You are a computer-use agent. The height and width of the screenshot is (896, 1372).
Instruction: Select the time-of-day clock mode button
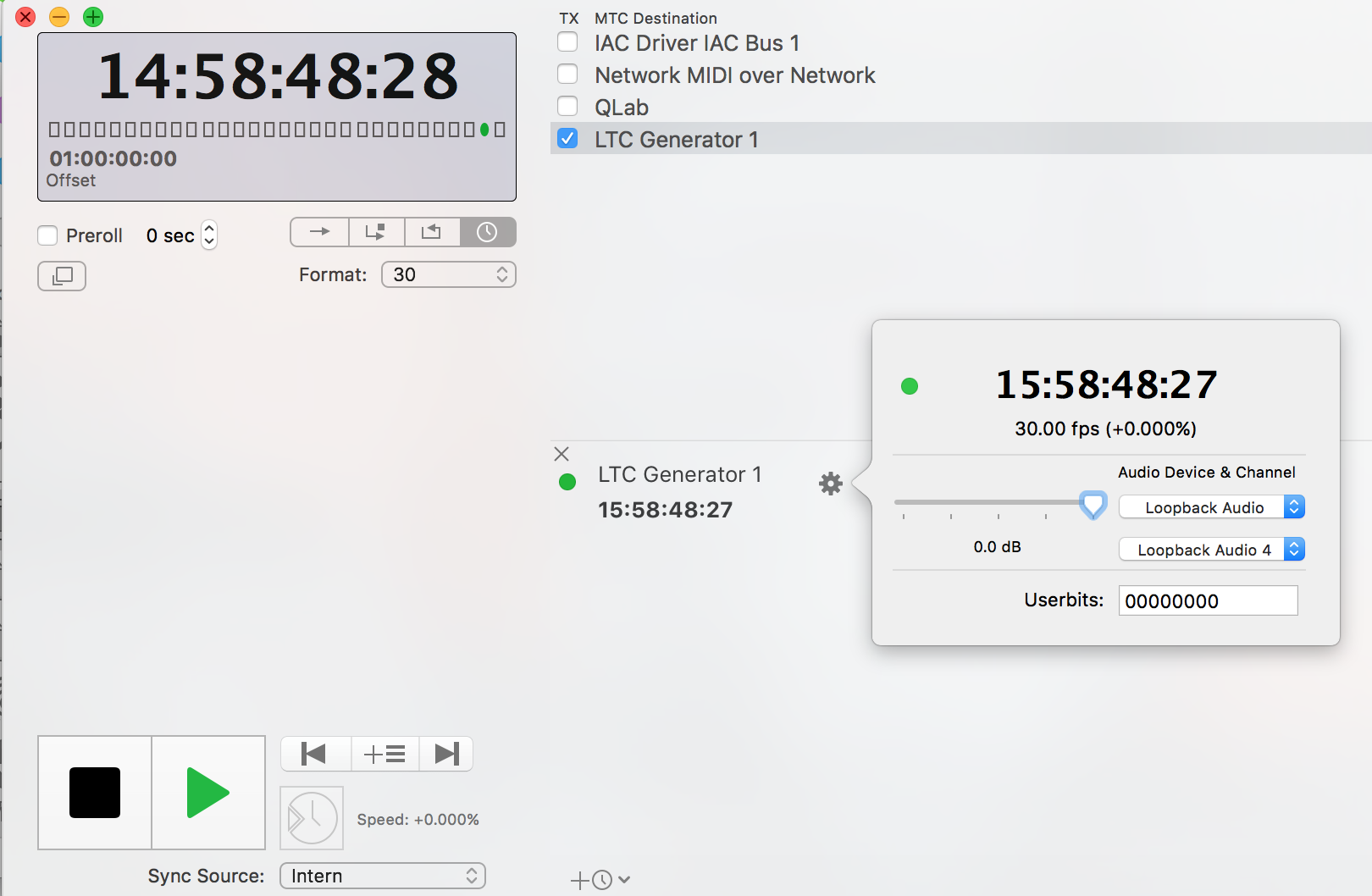(x=488, y=232)
